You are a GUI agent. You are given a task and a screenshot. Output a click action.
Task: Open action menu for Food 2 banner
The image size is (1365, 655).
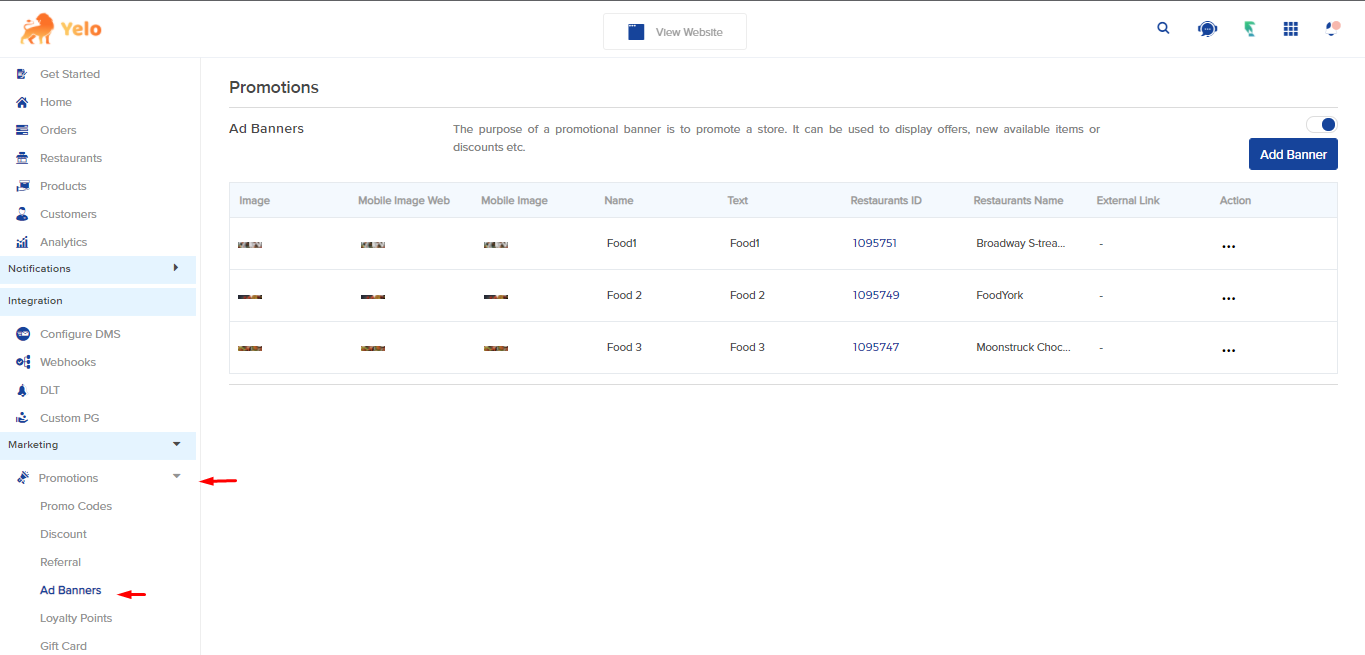pyautogui.click(x=1228, y=298)
